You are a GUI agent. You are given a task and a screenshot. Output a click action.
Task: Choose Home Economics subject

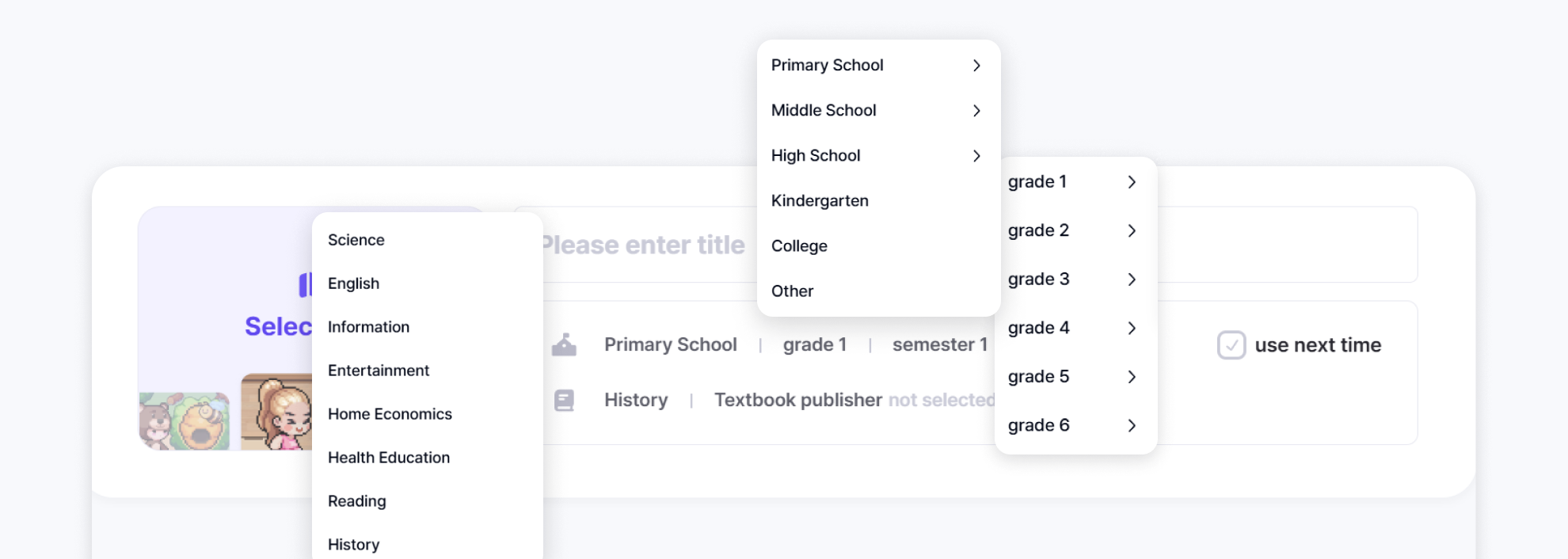(x=390, y=414)
